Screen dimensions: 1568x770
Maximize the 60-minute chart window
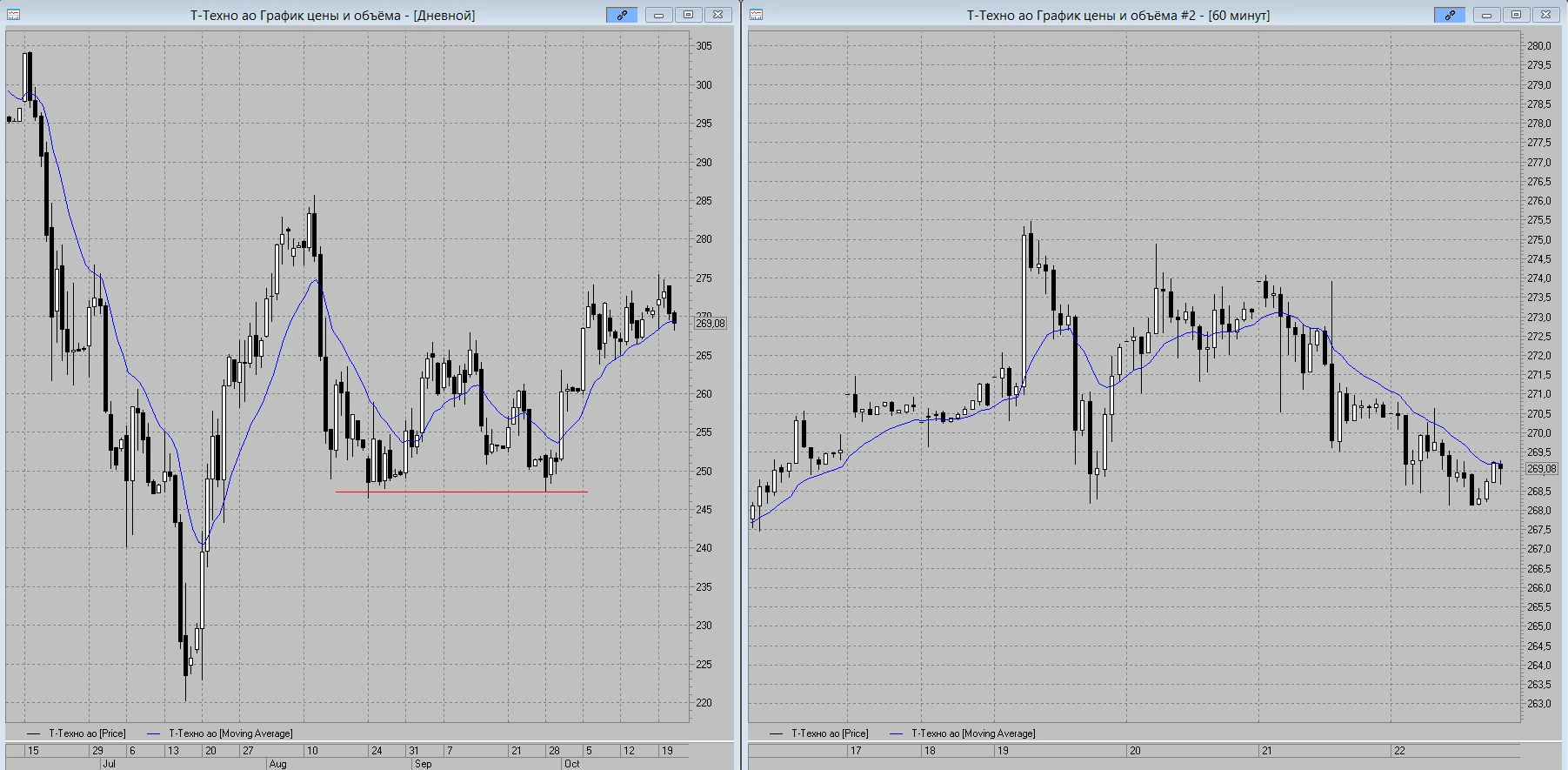tap(1516, 15)
